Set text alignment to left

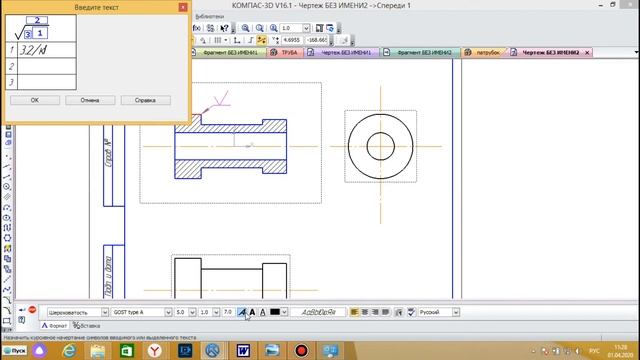pos(354,312)
